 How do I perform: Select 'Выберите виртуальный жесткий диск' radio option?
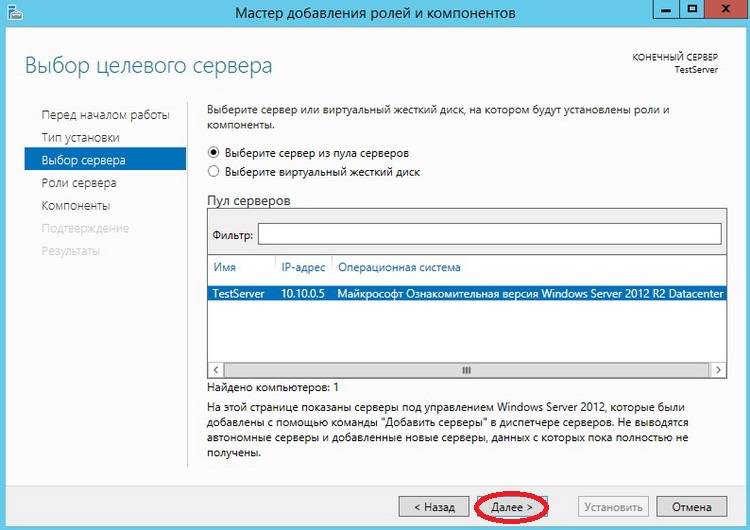pos(213,171)
